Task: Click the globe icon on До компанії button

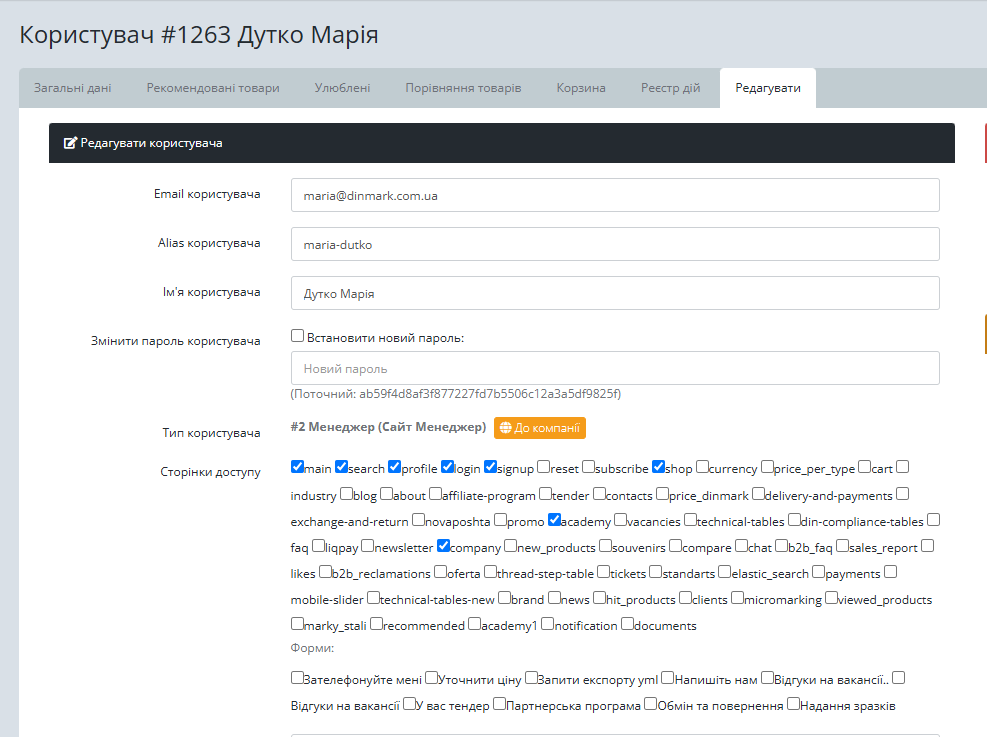Action: (505, 428)
